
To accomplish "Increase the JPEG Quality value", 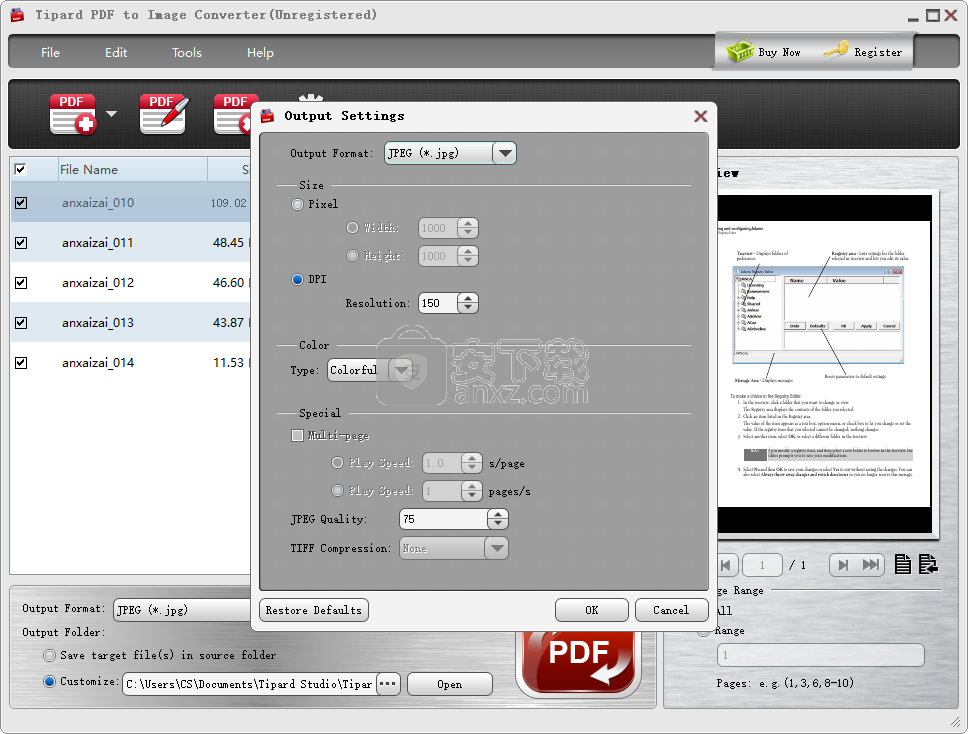I will pos(498,514).
